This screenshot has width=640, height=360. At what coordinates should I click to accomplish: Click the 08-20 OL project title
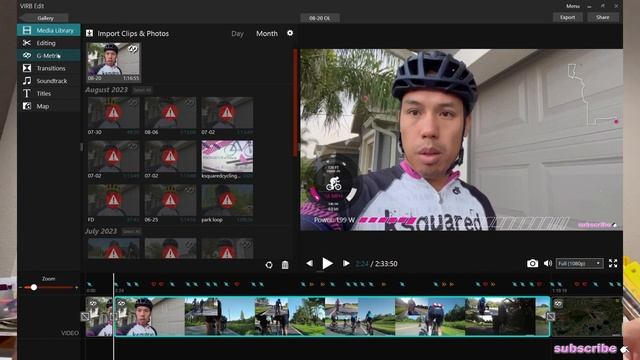[x=320, y=18]
